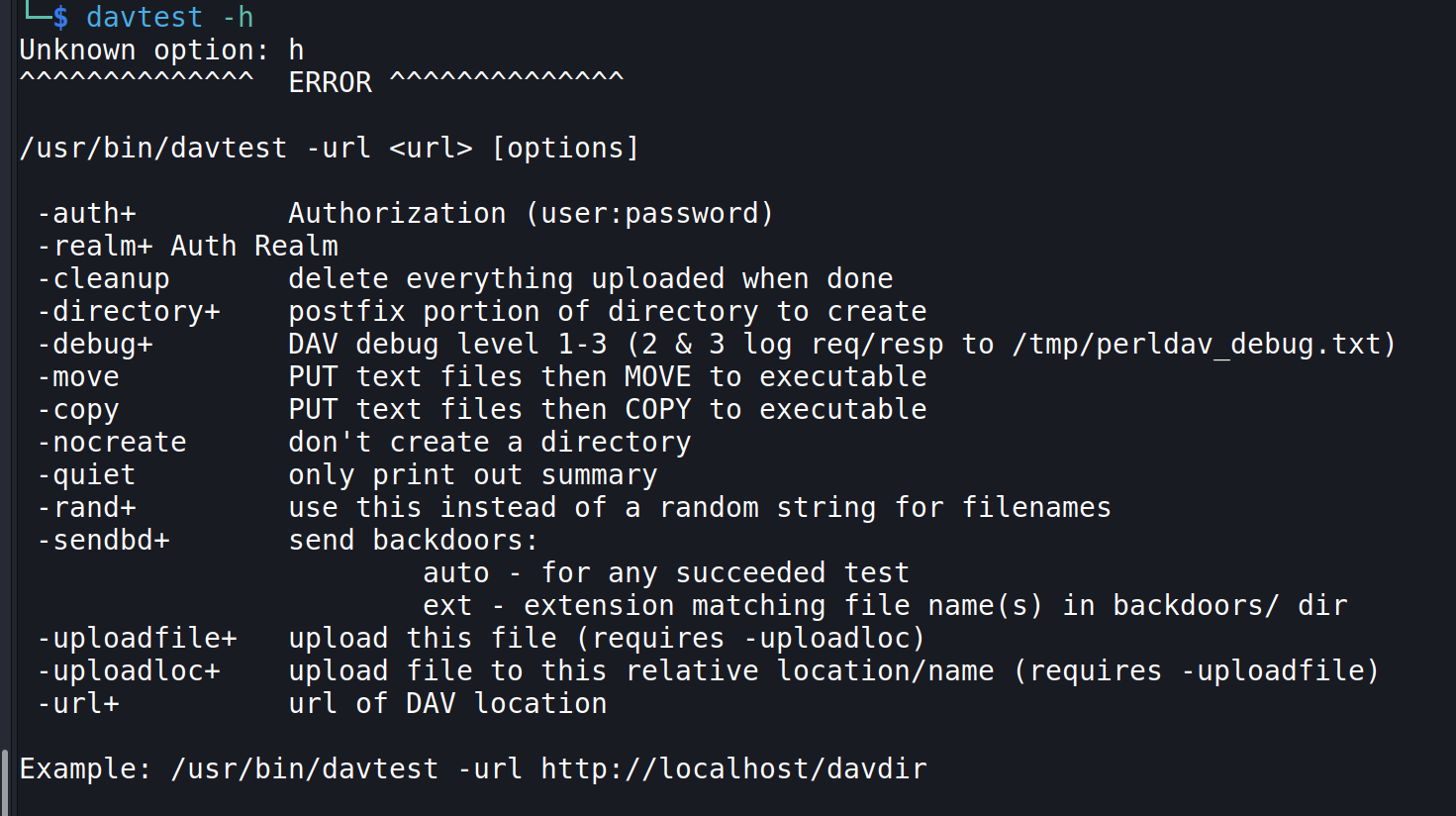Click the typed "davtest -h" command
The height and width of the screenshot is (816, 1456).
(x=169, y=18)
